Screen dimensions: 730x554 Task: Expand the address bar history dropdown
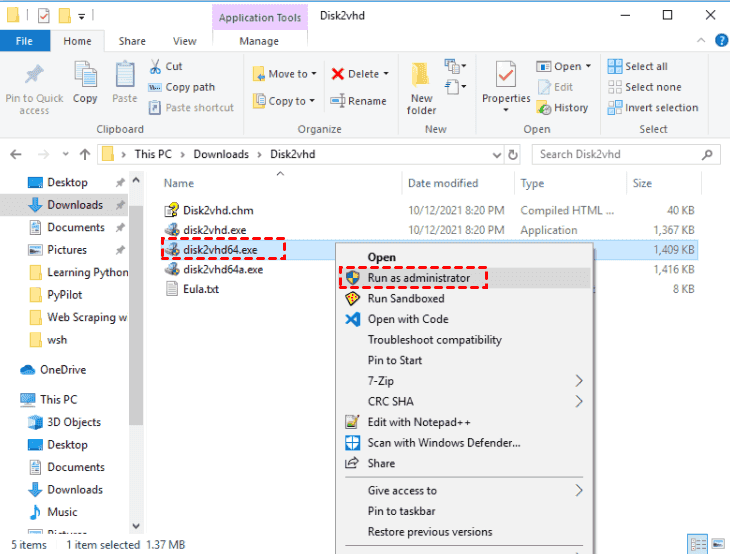coord(497,155)
